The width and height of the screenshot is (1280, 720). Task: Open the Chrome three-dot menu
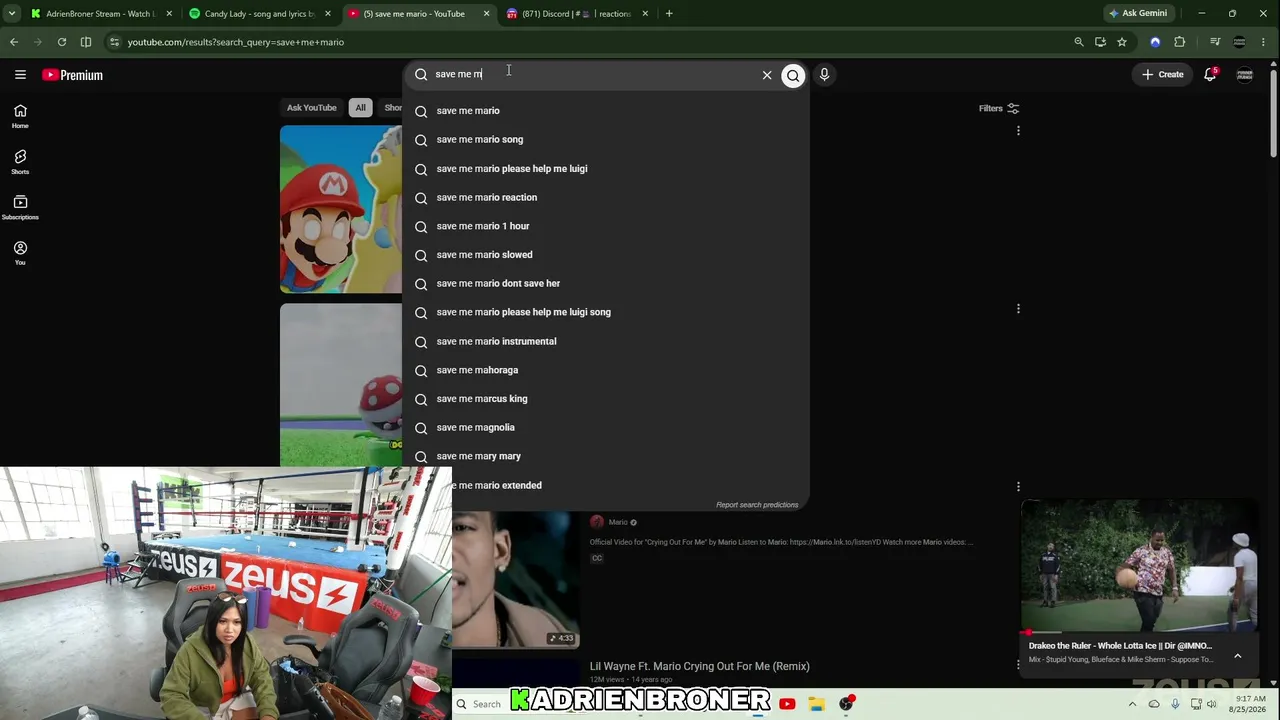[x=1265, y=42]
